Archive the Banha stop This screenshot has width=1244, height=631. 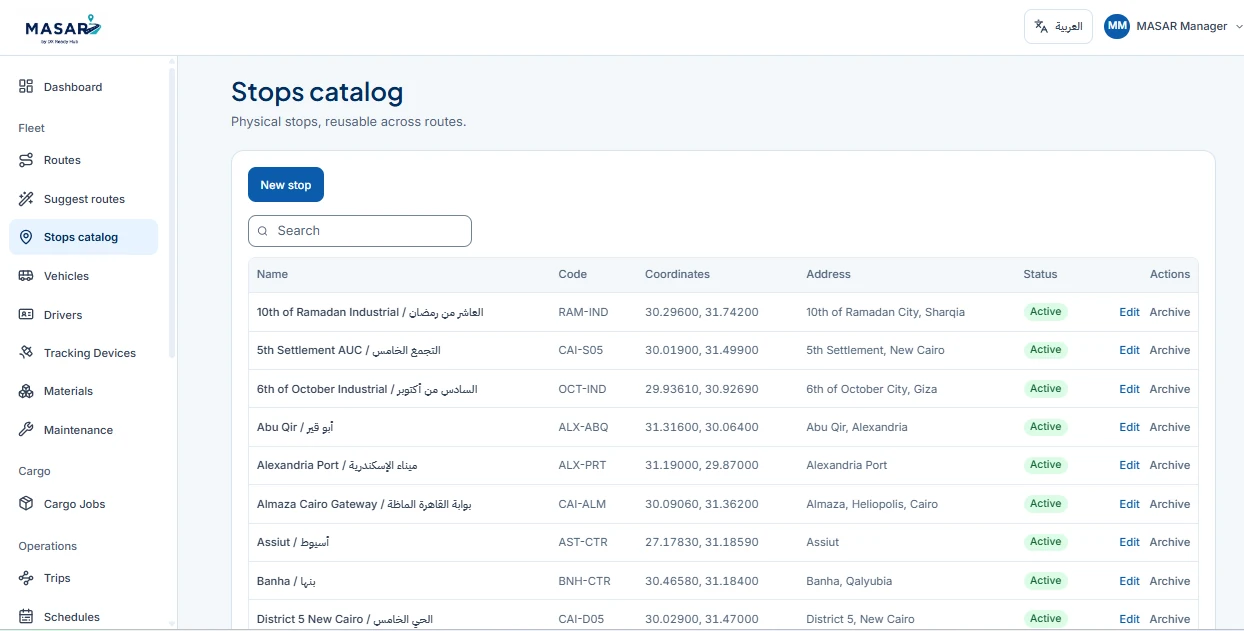click(x=1169, y=581)
